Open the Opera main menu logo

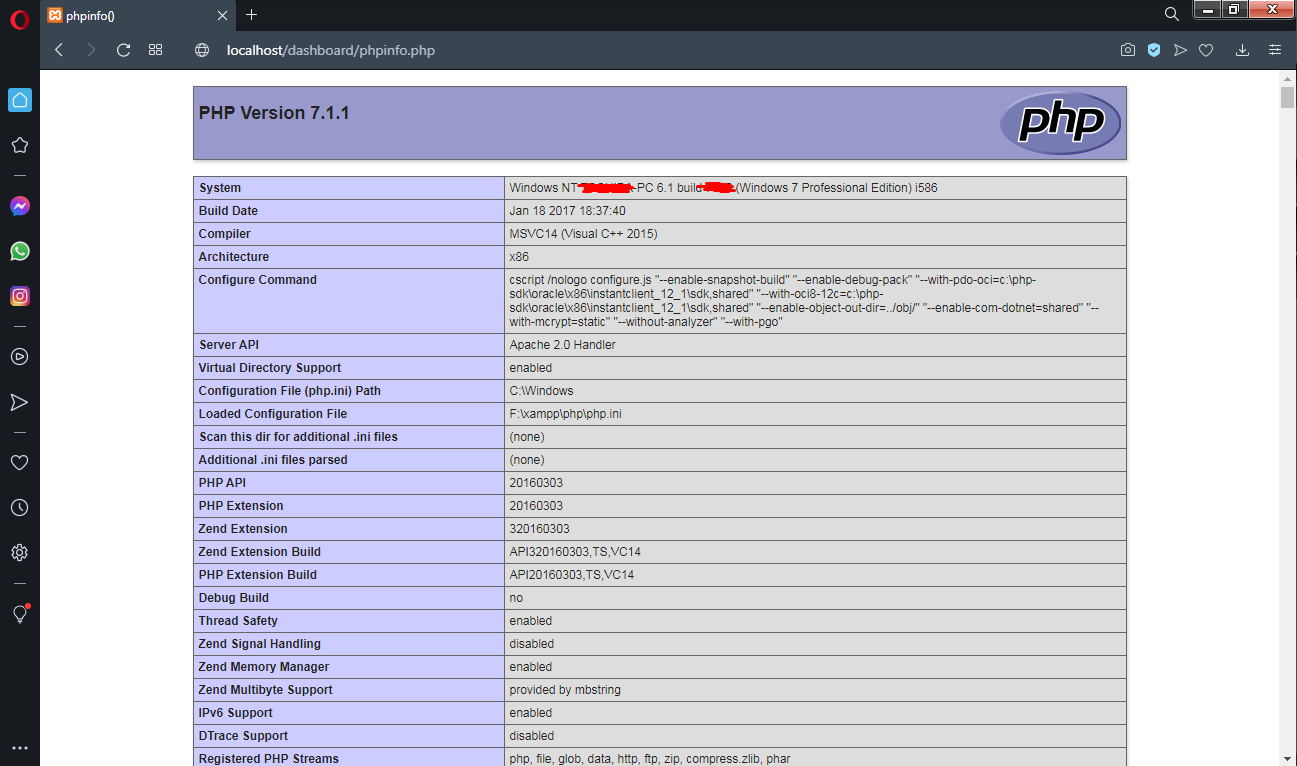click(x=20, y=20)
